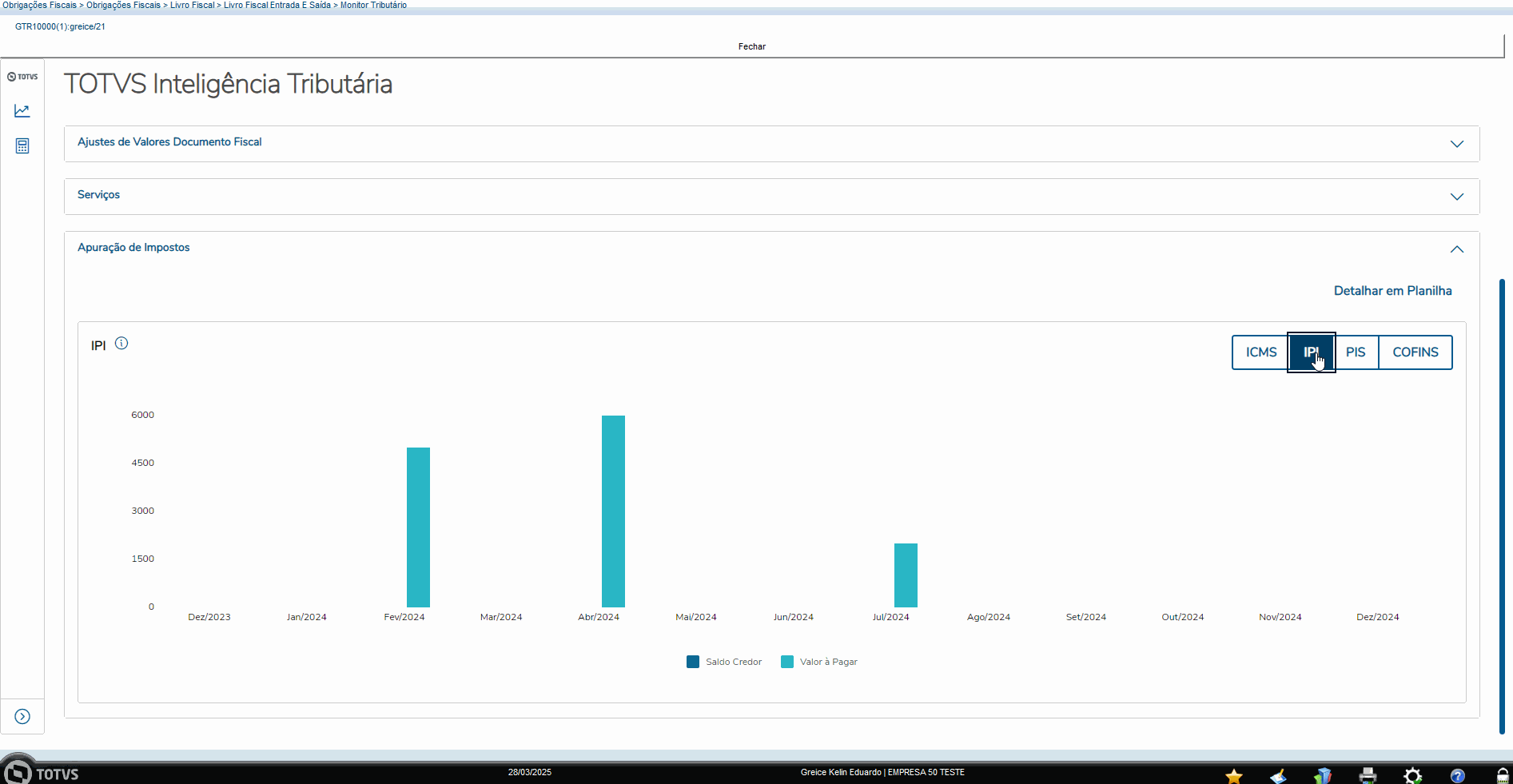
Task: Click the TOTVS logo in bottom bar
Action: point(42,772)
